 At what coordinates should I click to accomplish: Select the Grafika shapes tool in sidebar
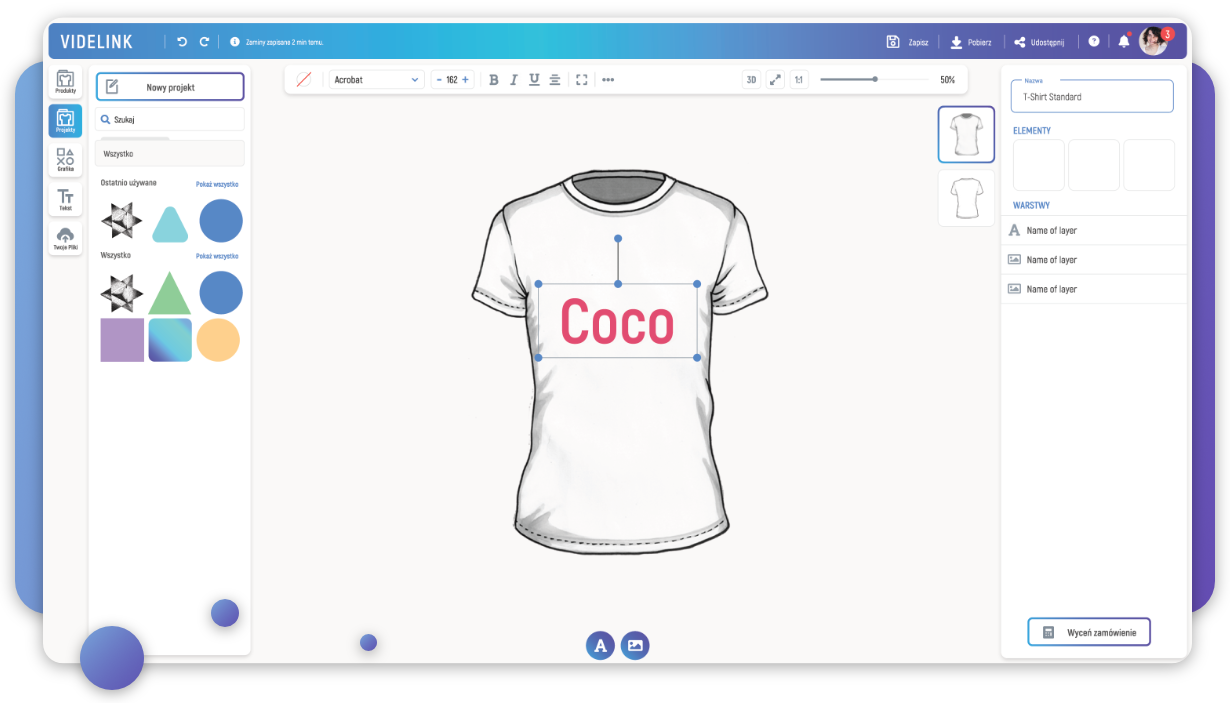click(65, 159)
